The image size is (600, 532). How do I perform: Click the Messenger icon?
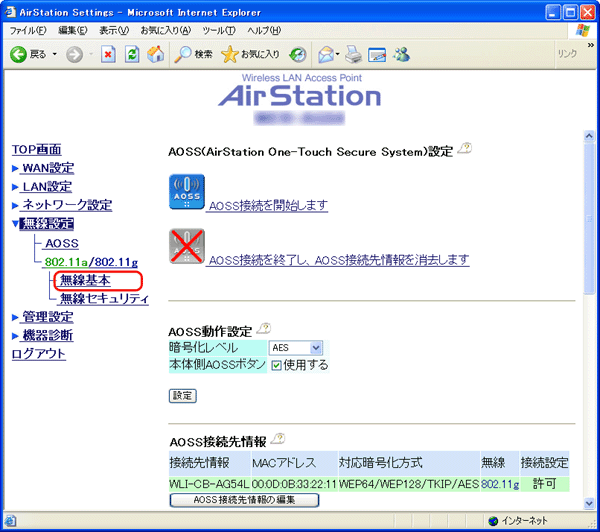click(402, 55)
